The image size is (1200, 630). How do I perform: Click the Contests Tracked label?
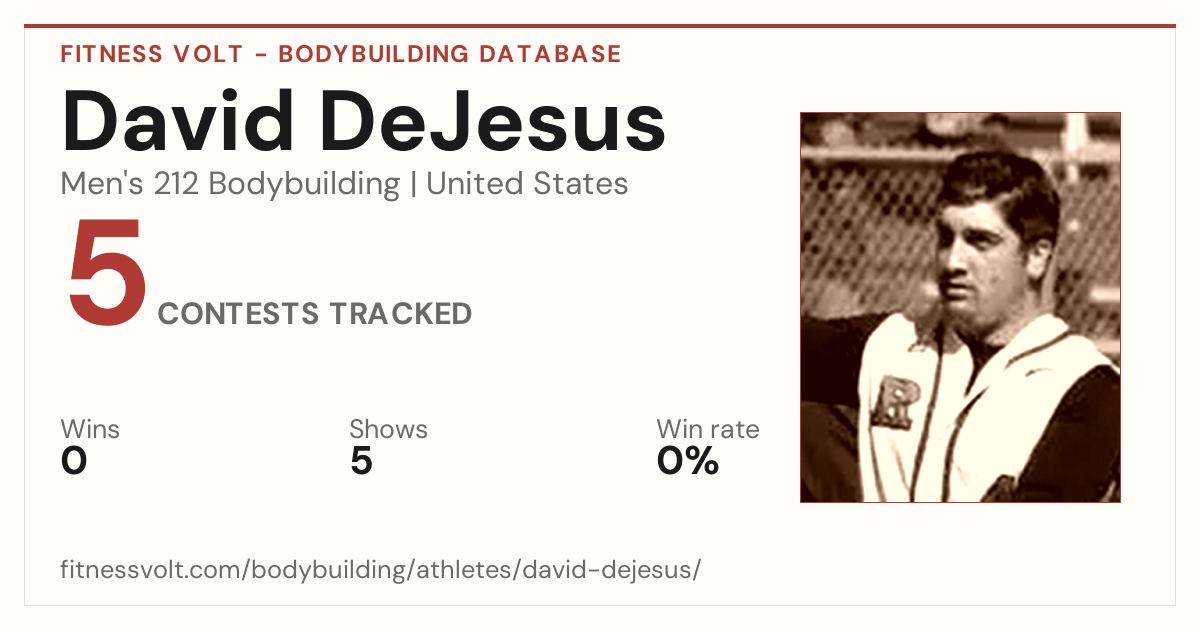[x=315, y=313]
